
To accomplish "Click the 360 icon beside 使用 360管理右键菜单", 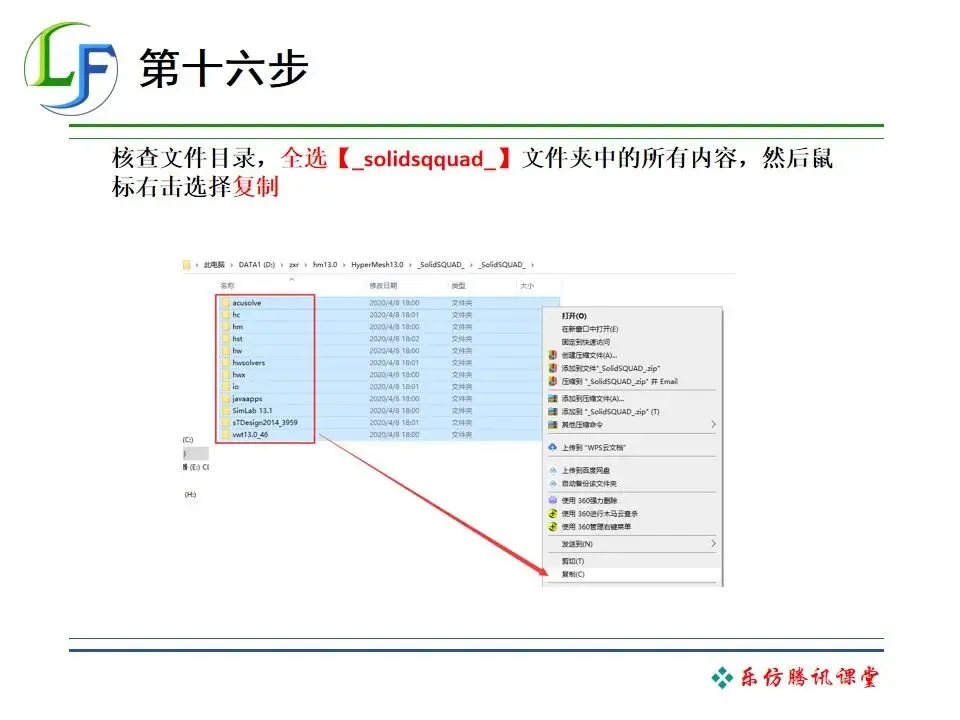I will tap(552, 527).
